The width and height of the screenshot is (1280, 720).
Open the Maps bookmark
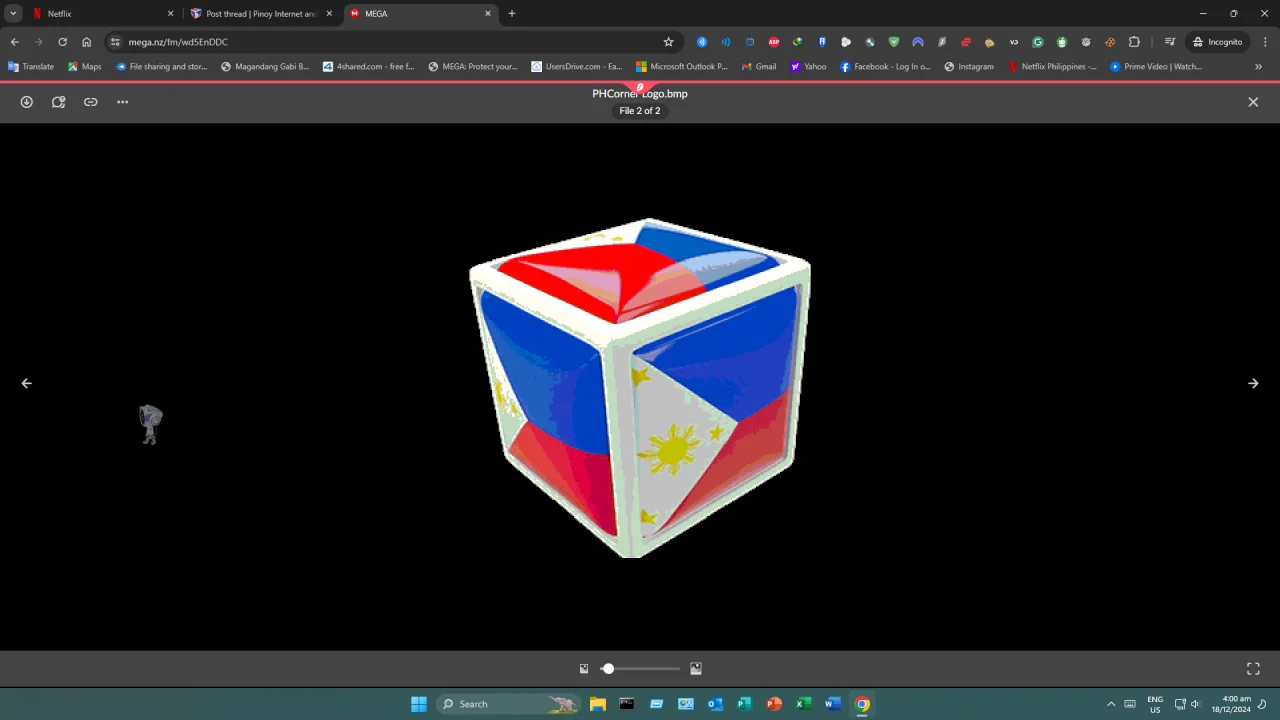click(85, 67)
